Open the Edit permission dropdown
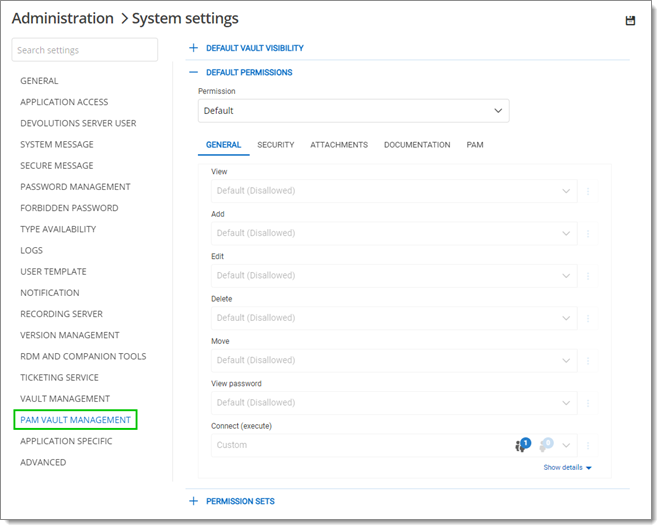This screenshot has width=662, height=530. coord(394,275)
